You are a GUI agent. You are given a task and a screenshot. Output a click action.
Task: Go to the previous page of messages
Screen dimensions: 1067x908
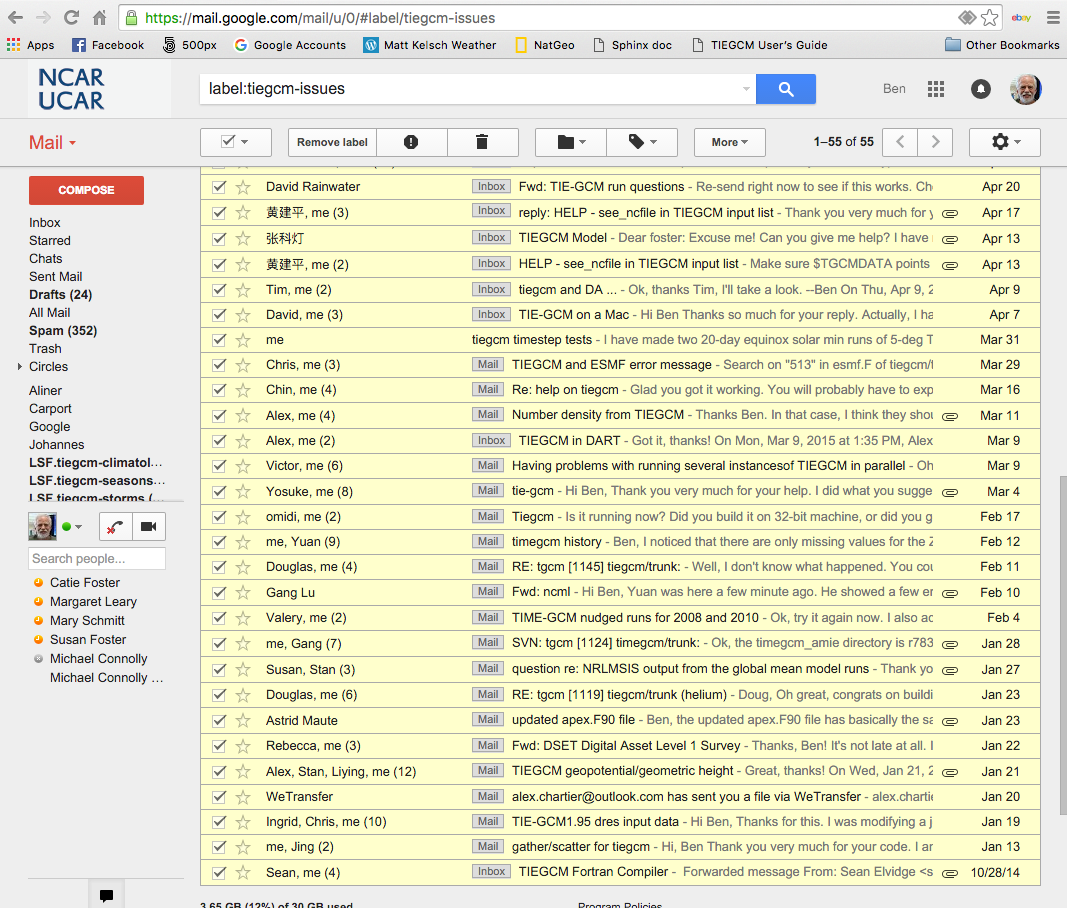click(x=900, y=142)
